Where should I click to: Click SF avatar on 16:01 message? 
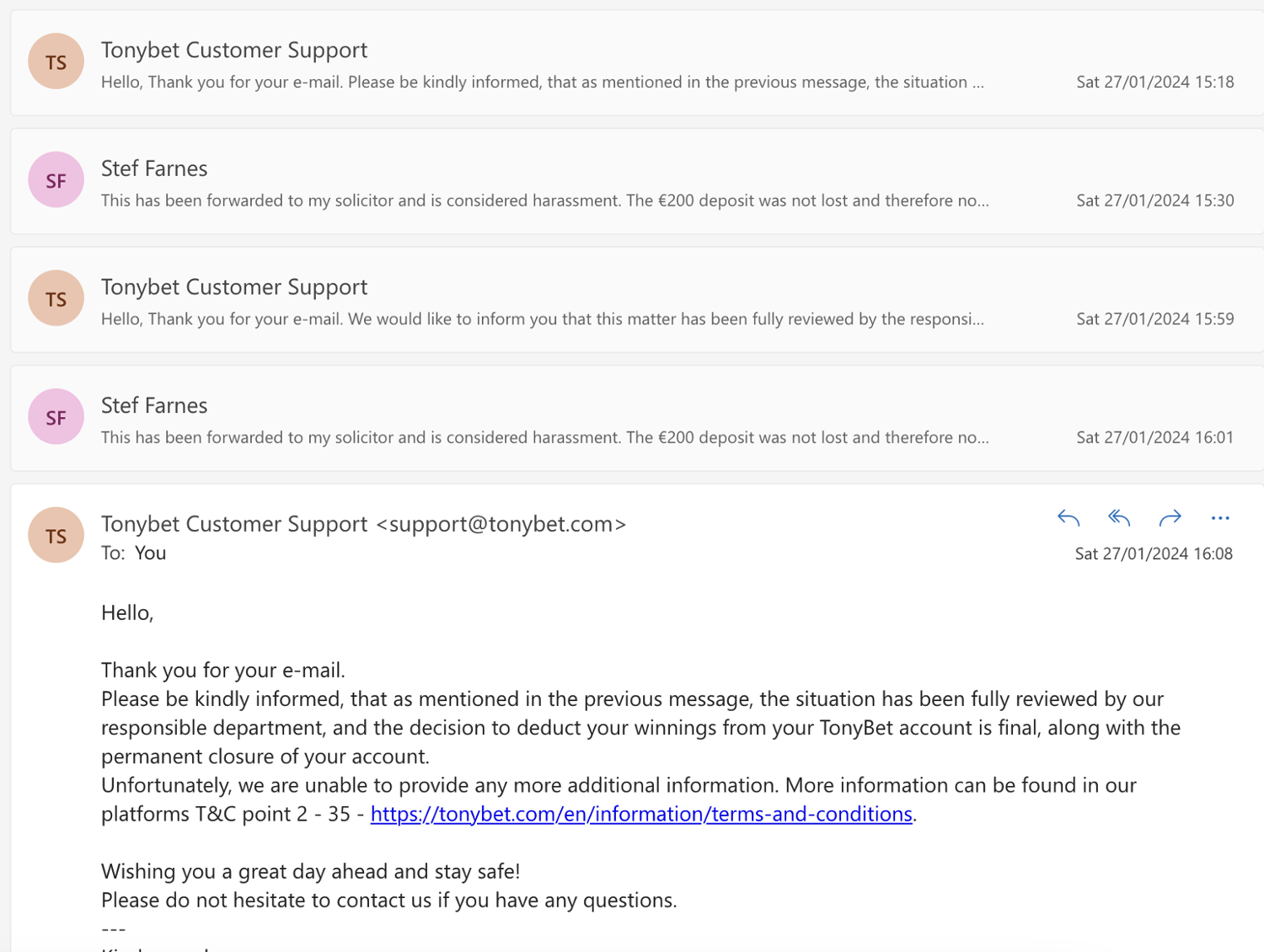pyautogui.click(x=56, y=417)
